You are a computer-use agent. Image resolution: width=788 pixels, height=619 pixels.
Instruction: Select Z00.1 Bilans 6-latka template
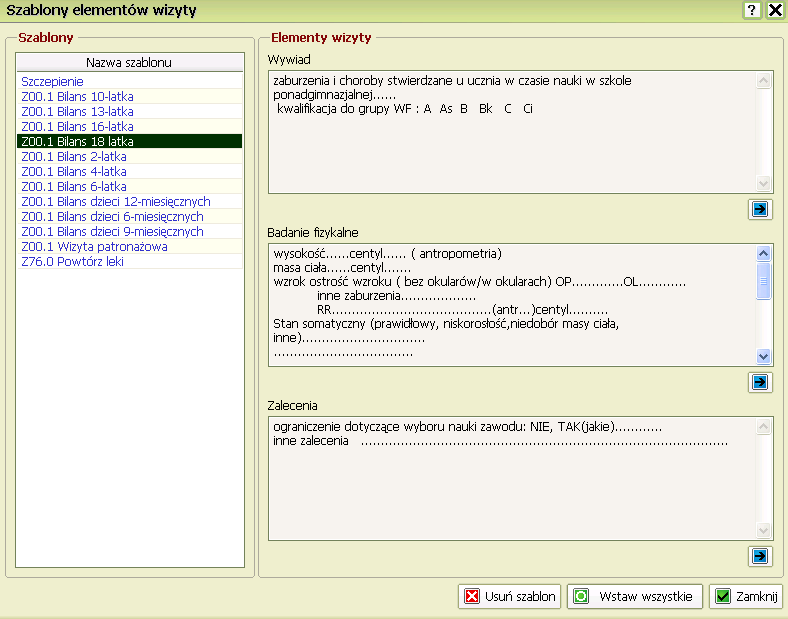[130, 186]
